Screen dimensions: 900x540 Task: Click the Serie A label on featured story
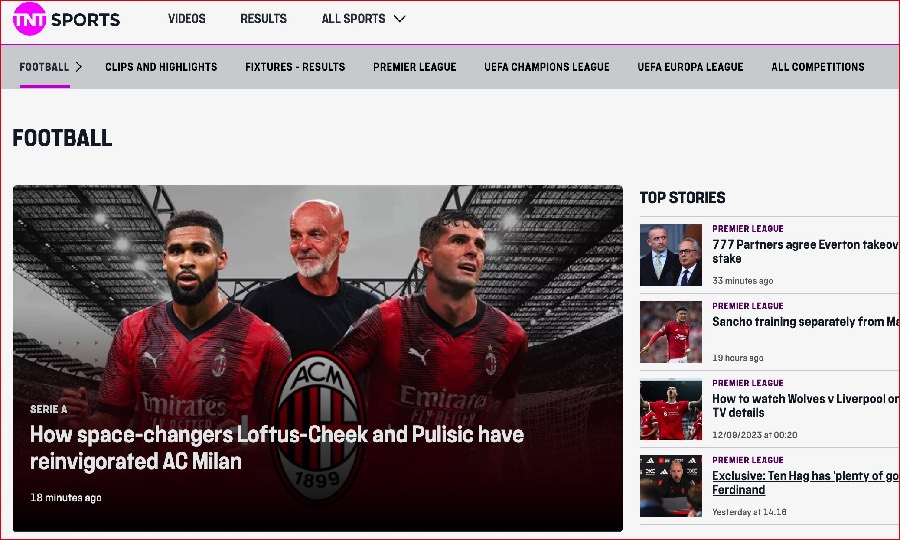(49, 409)
